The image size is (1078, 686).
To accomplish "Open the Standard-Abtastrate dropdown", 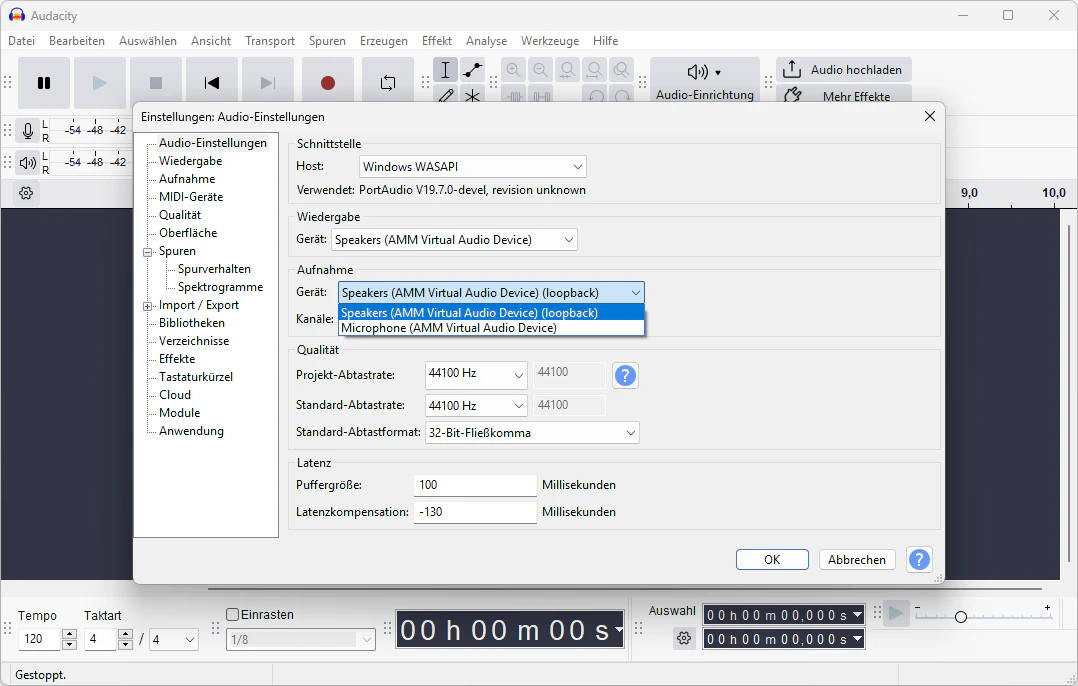I will point(476,406).
